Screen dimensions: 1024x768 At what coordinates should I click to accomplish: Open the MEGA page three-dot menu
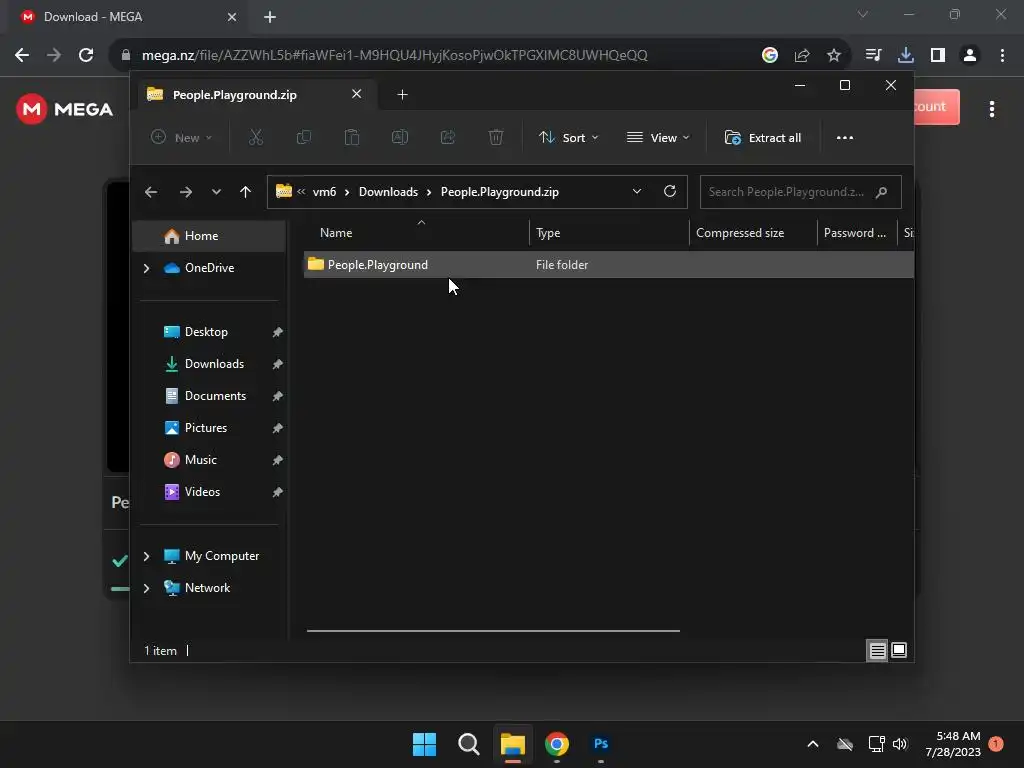(x=992, y=109)
